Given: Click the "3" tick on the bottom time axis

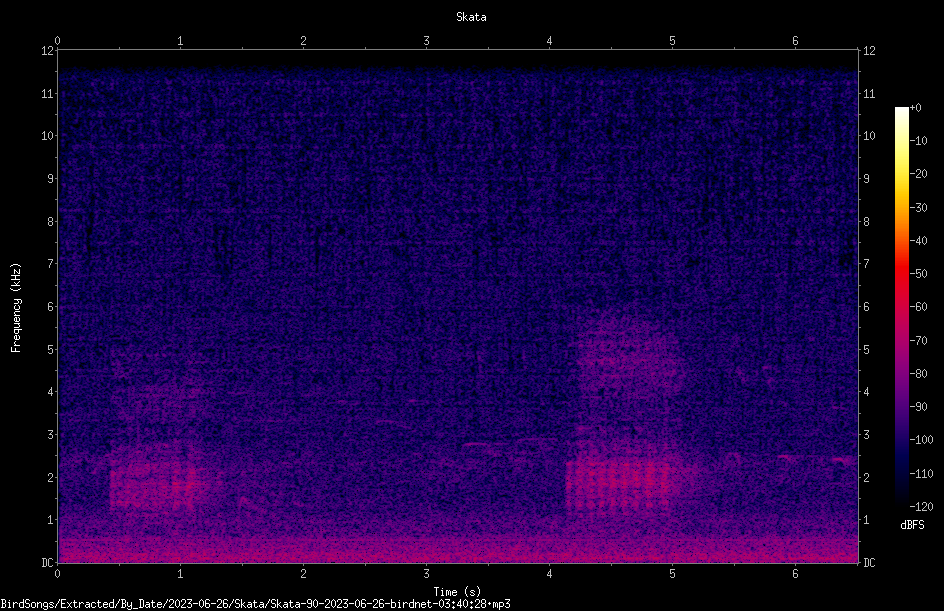Looking at the screenshot, I should point(426,574).
